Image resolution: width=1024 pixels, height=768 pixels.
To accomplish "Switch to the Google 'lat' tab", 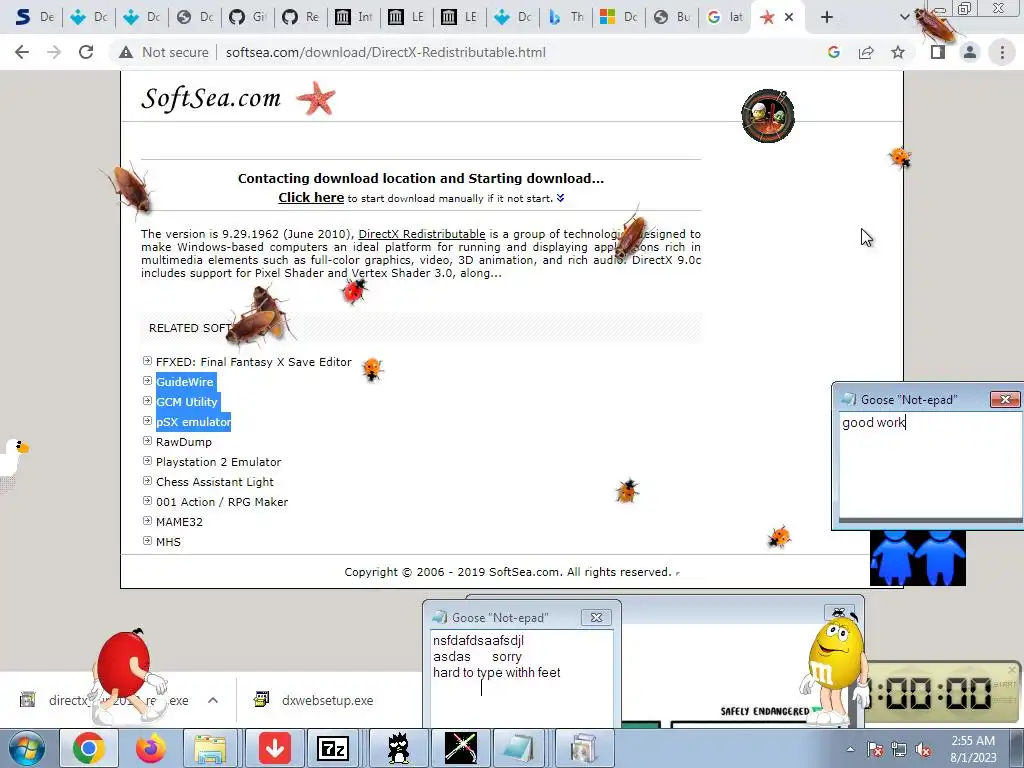I will point(725,17).
